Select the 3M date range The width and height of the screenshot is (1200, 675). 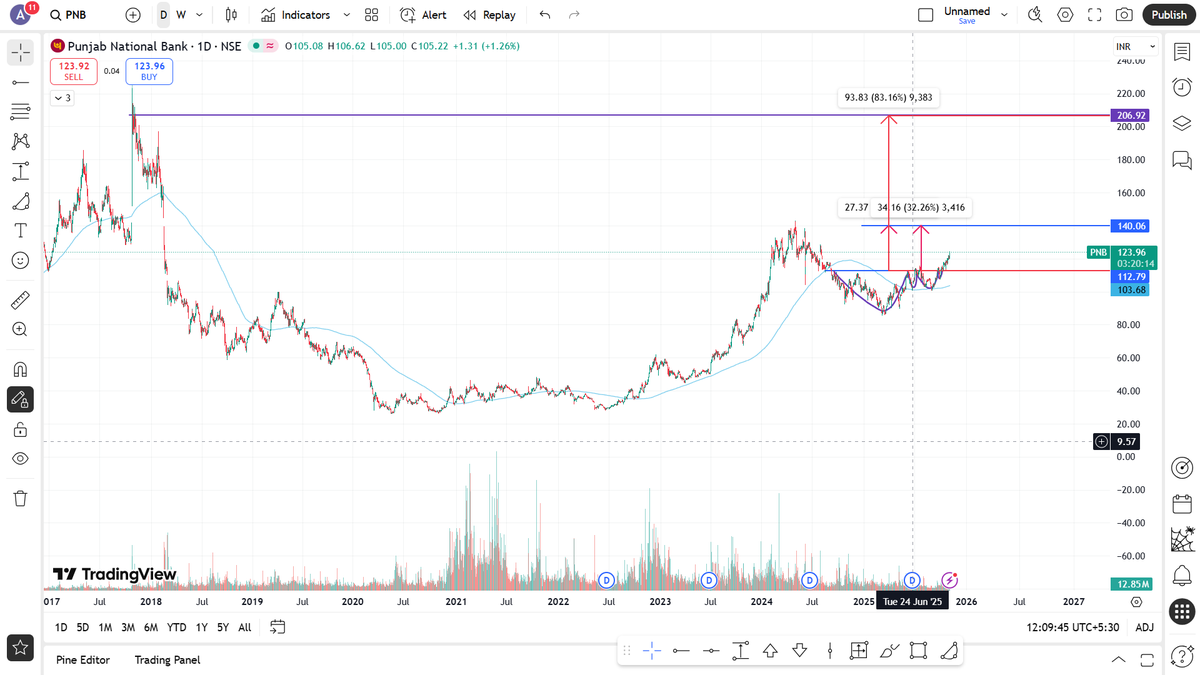coord(128,628)
